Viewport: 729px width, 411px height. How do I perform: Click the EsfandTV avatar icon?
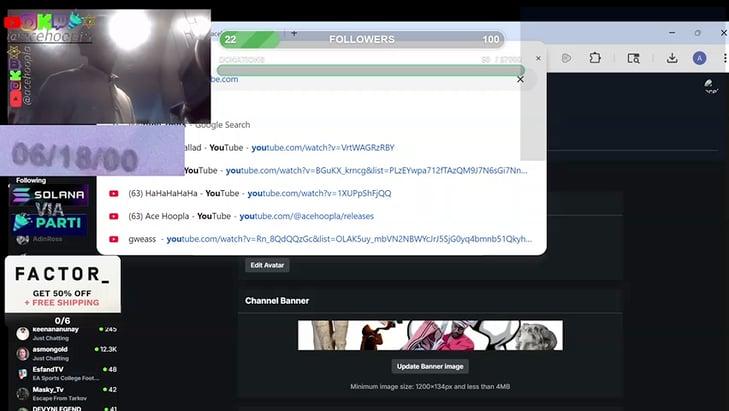(22, 374)
